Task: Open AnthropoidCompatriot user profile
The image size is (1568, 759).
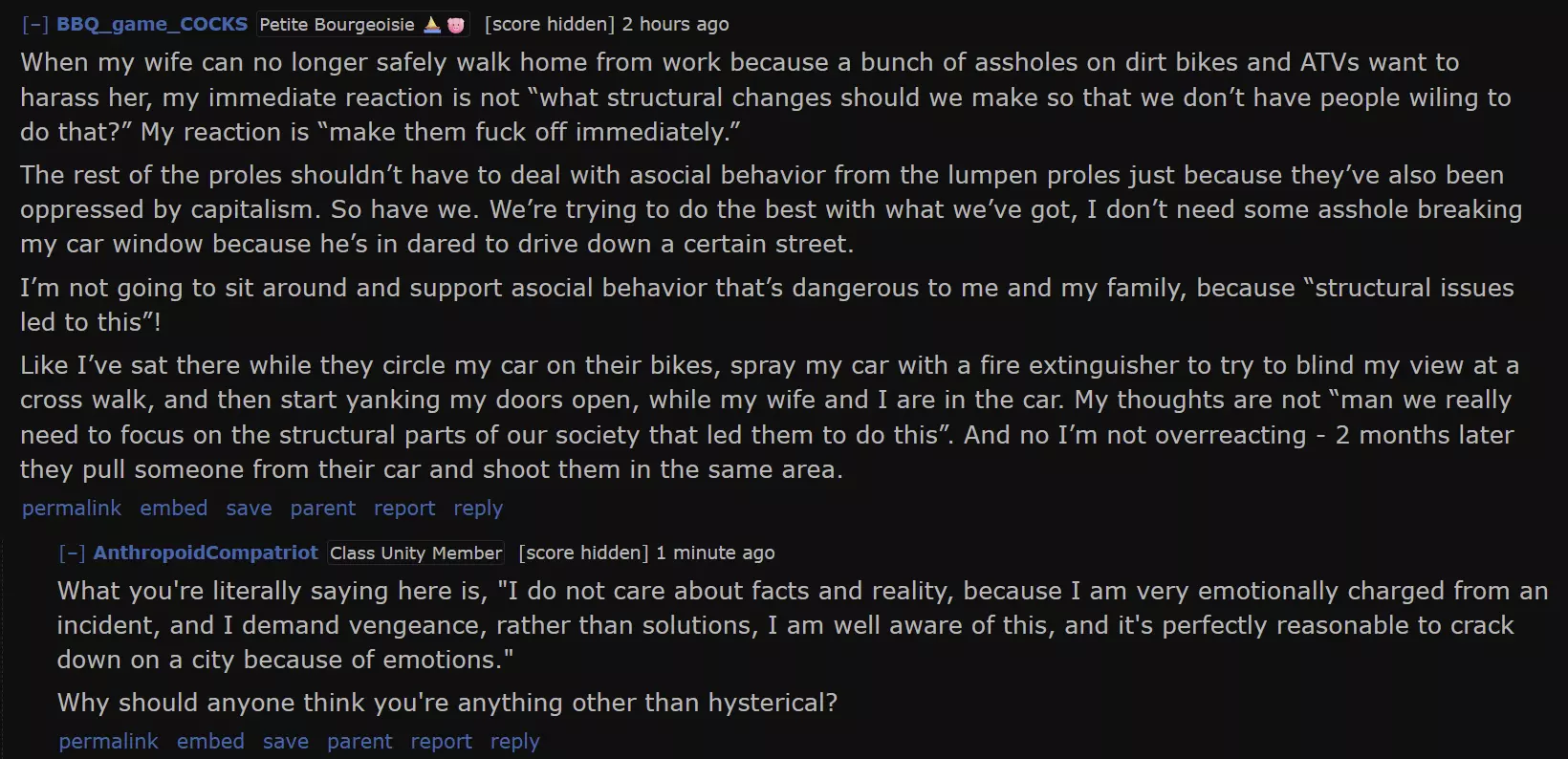Action: [x=206, y=553]
